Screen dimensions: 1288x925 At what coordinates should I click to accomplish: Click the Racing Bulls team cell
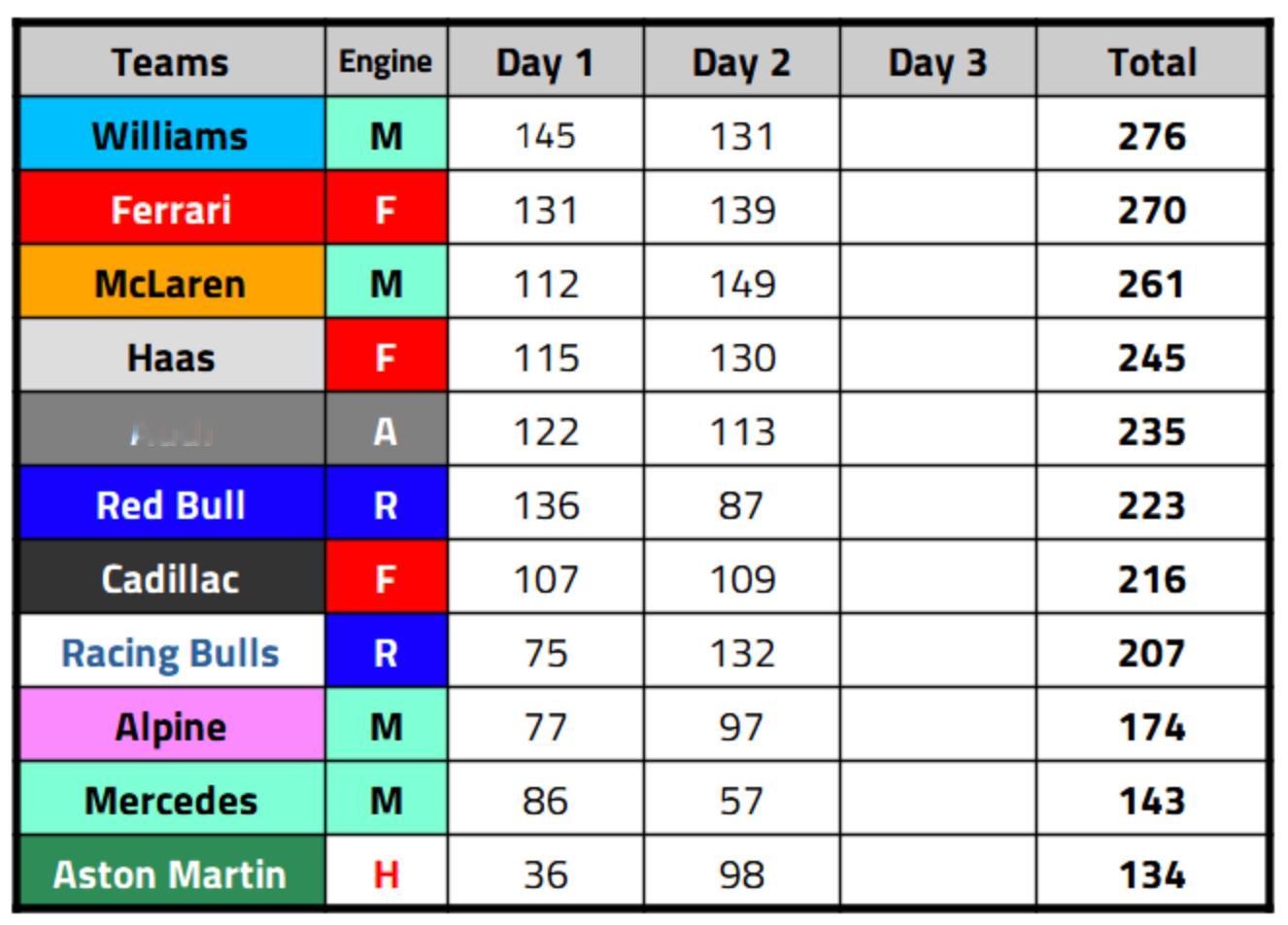coord(171,652)
